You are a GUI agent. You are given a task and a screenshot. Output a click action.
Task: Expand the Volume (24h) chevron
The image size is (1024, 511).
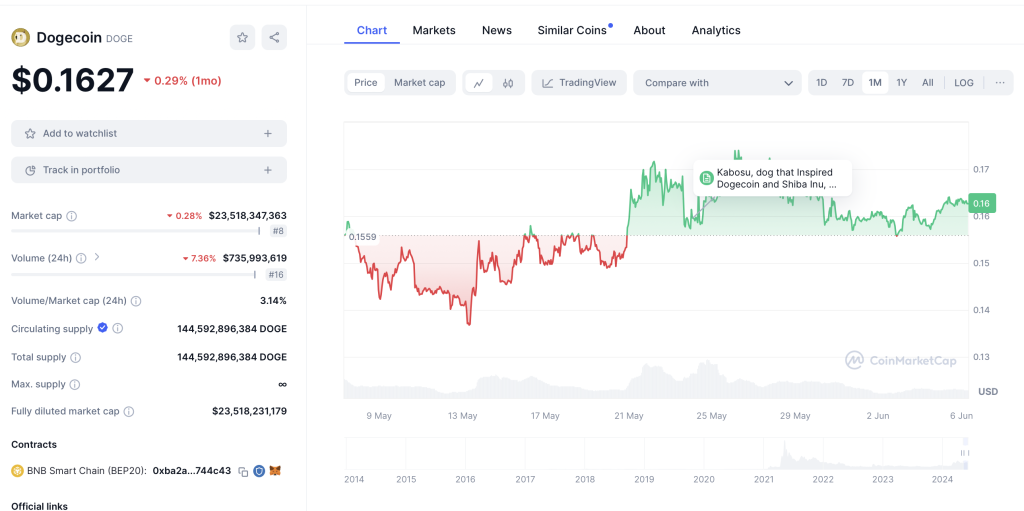(97, 257)
